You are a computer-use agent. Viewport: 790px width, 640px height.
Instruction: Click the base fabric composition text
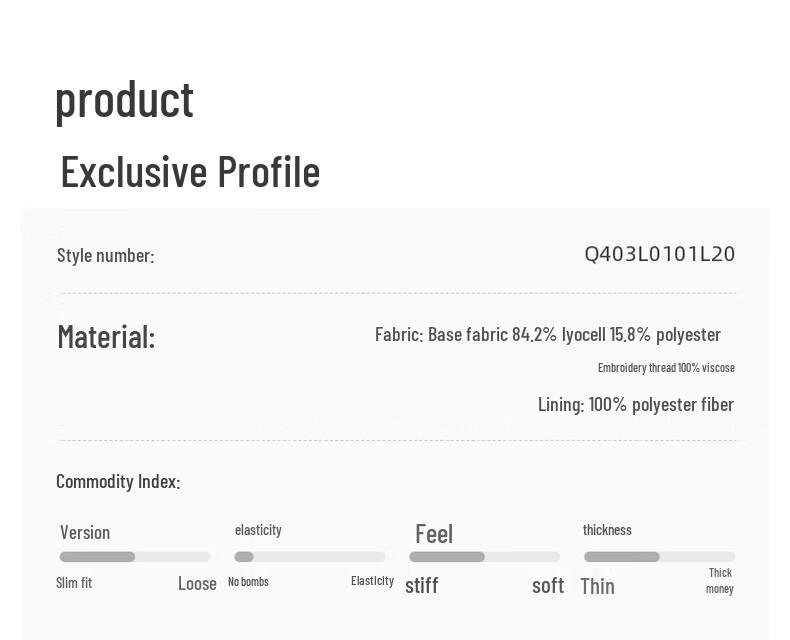pos(548,334)
